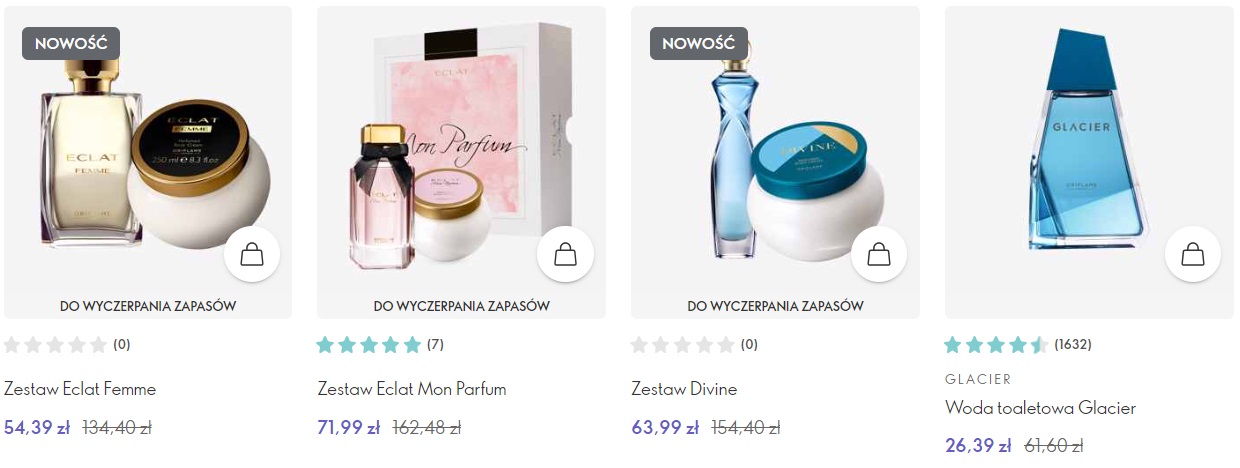This screenshot has width=1240, height=468.
Task: Click the NOWOŚĆ badge on Zestaw Divine
Action: [699, 44]
